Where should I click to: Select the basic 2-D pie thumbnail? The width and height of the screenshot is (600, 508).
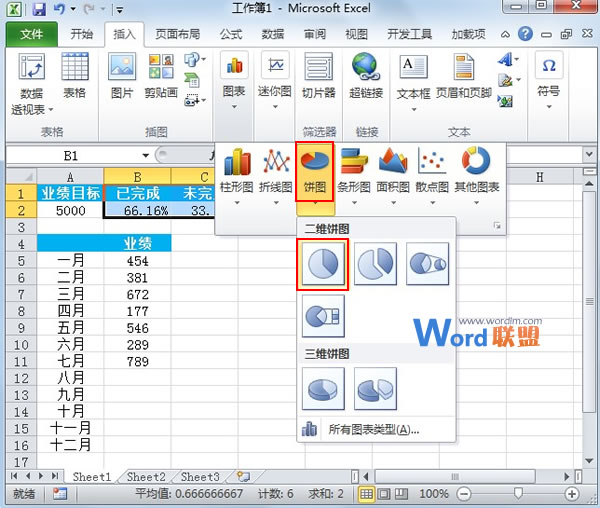[323, 264]
